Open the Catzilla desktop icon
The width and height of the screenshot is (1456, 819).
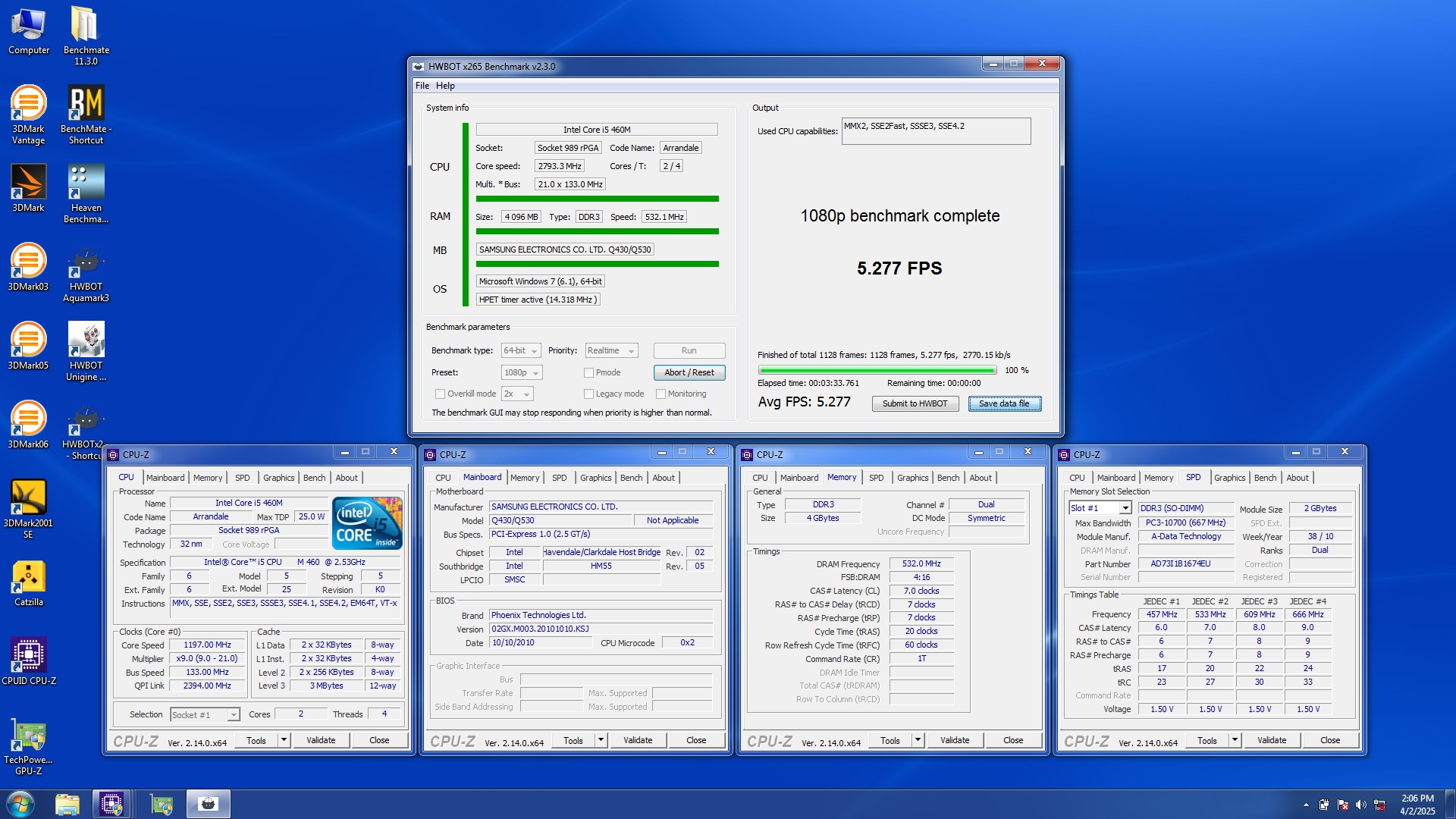click(x=29, y=582)
